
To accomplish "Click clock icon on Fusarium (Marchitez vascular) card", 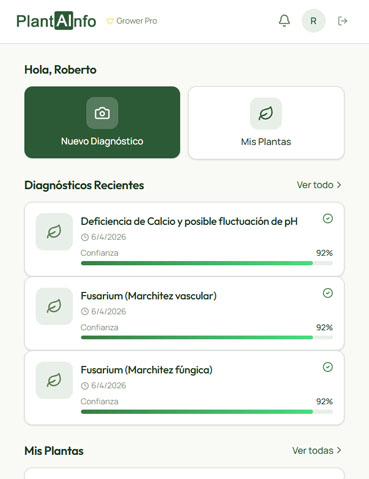I will (85, 311).
